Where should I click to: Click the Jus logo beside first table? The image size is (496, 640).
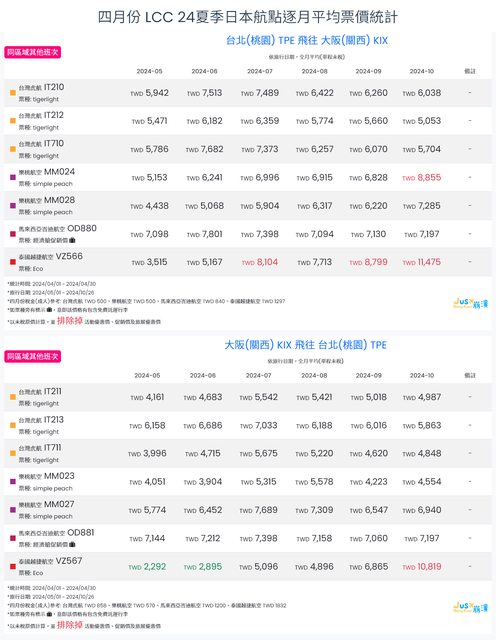(x=470, y=303)
